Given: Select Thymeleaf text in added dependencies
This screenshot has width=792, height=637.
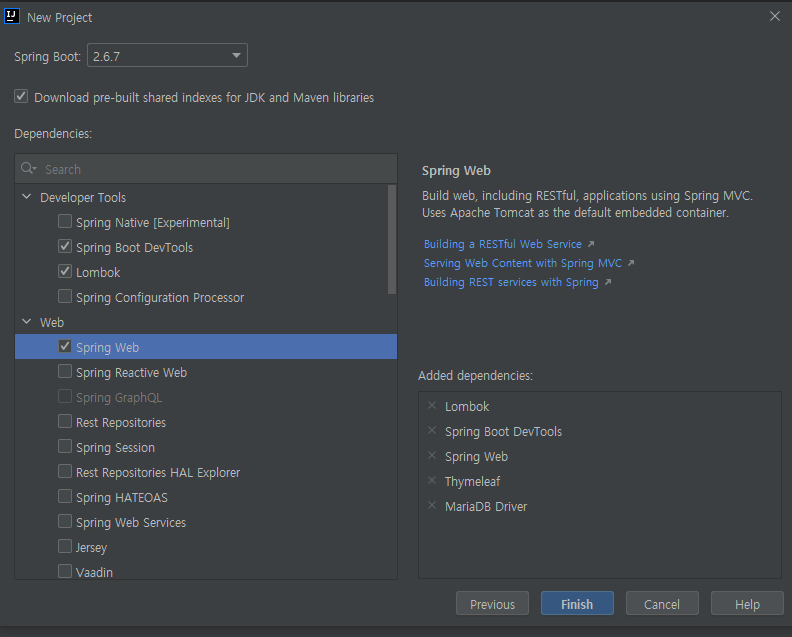Looking at the screenshot, I should coord(472,481).
